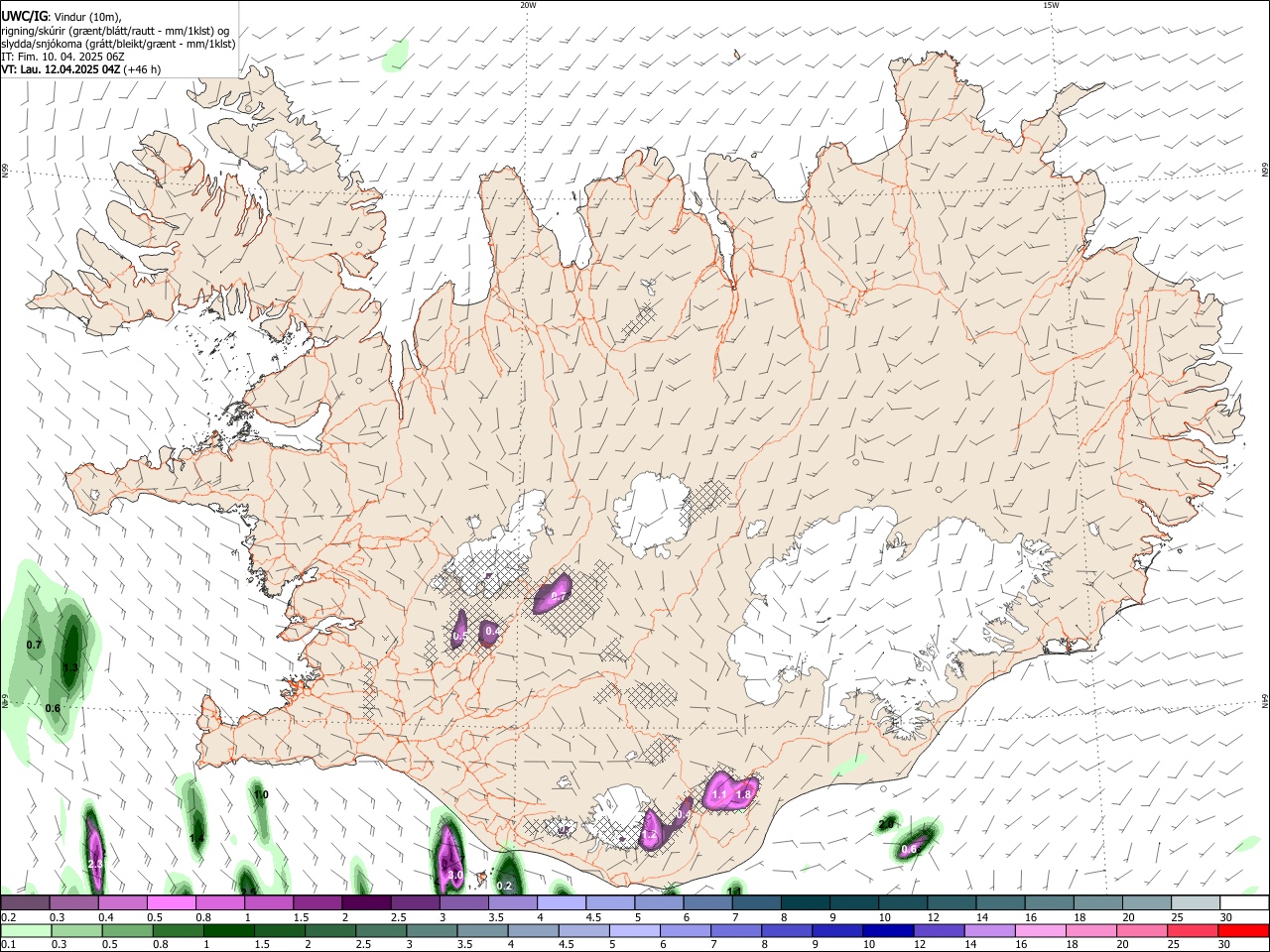Click the "1.3" value on the dark green offshore cell
This screenshot has height=952, width=1270.
(69, 668)
